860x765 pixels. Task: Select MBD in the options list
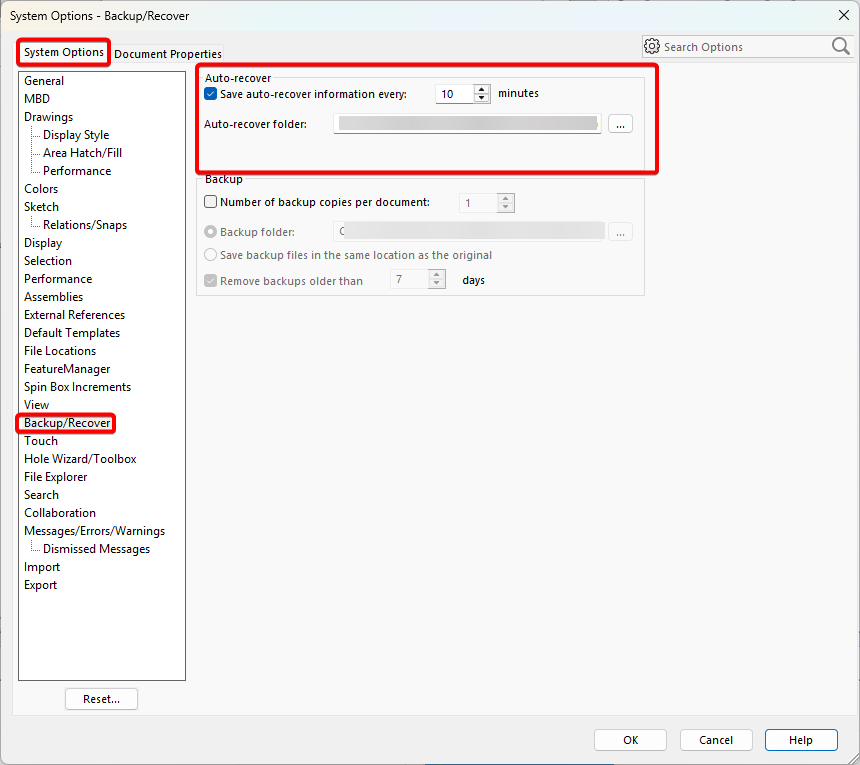pos(37,99)
